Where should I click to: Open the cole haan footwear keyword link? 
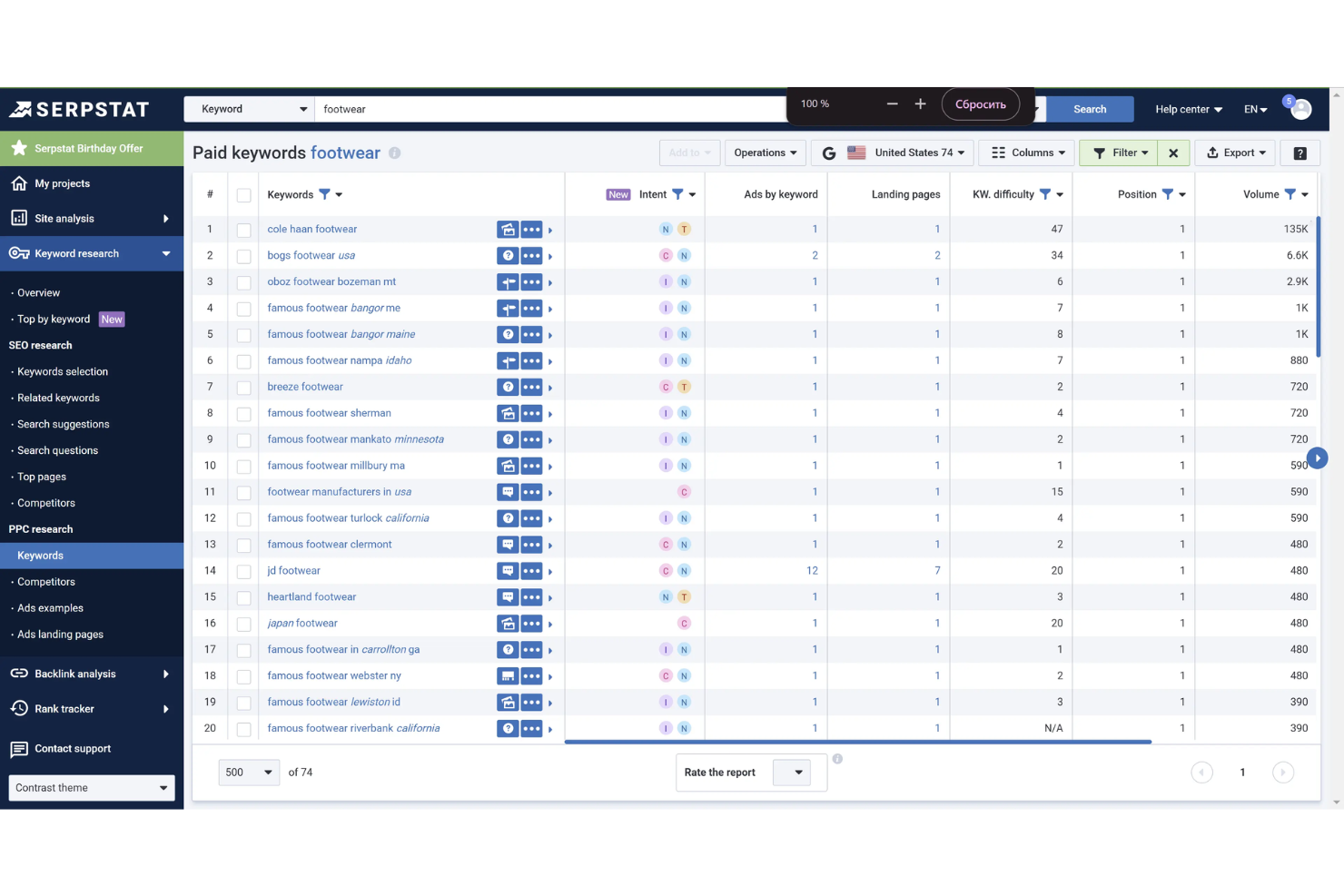click(x=311, y=229)
